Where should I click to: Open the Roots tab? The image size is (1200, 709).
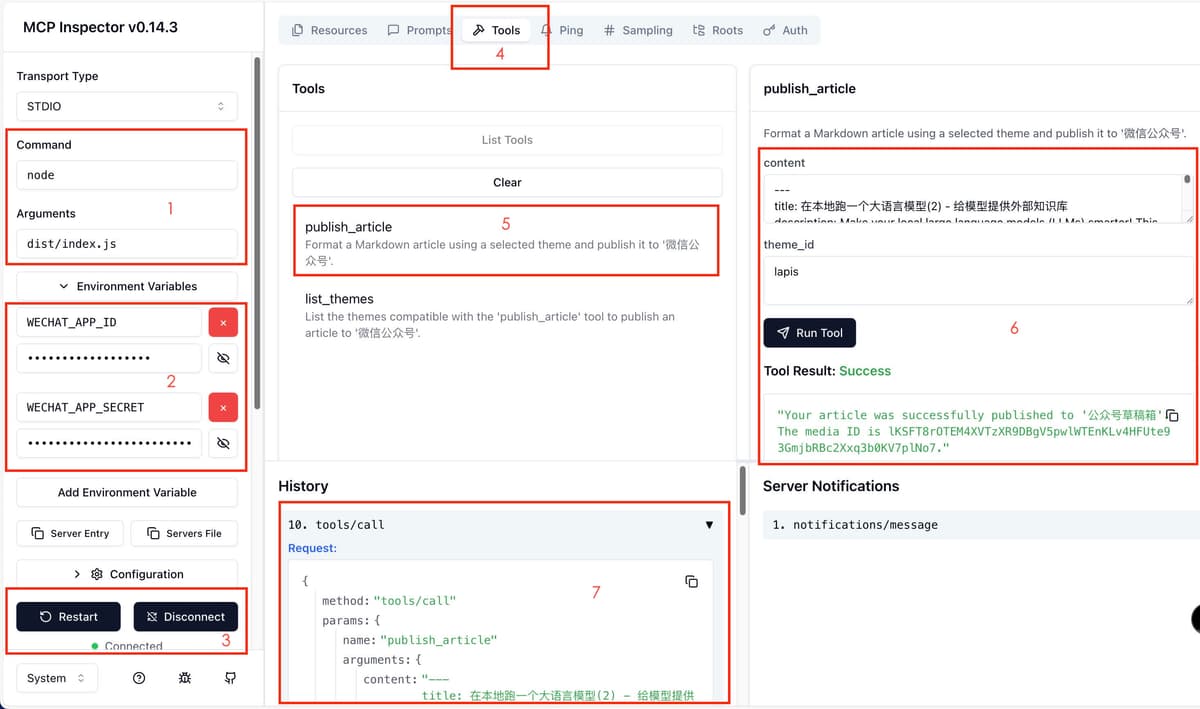[718, 30]
